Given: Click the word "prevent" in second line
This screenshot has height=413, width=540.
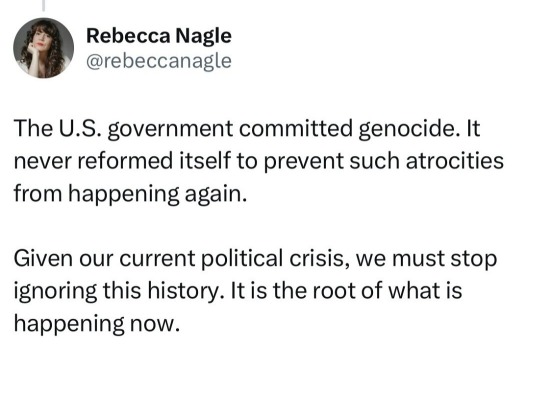Looking at the screenshot, I should (304, 162).
